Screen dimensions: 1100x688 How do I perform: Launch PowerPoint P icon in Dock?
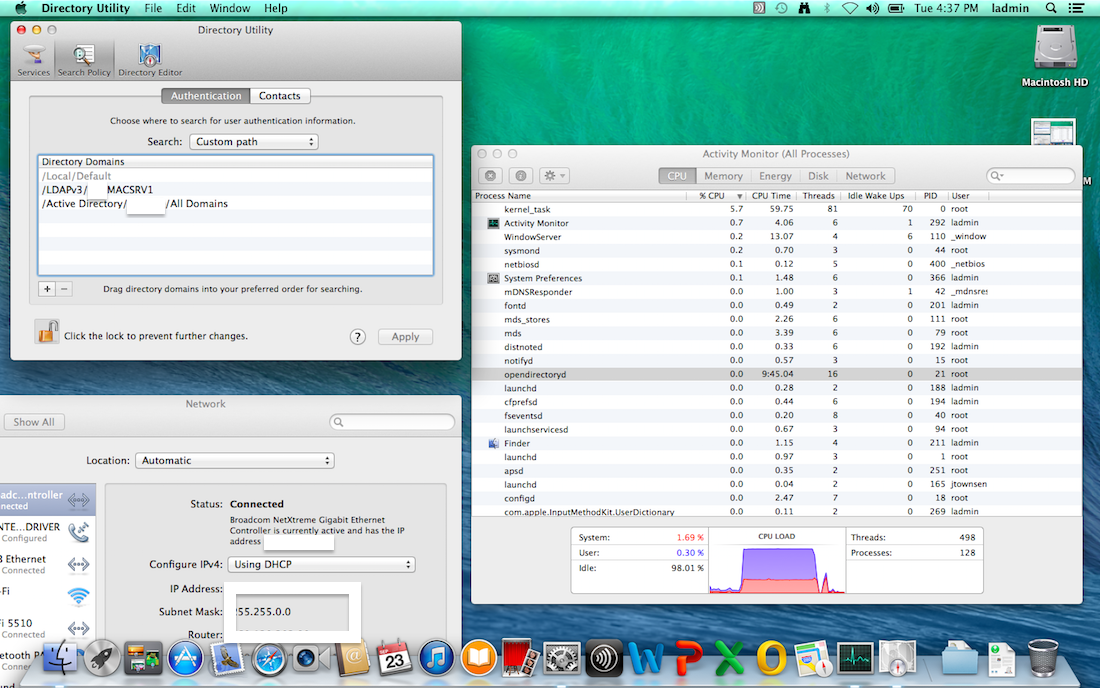pos(688,658)
